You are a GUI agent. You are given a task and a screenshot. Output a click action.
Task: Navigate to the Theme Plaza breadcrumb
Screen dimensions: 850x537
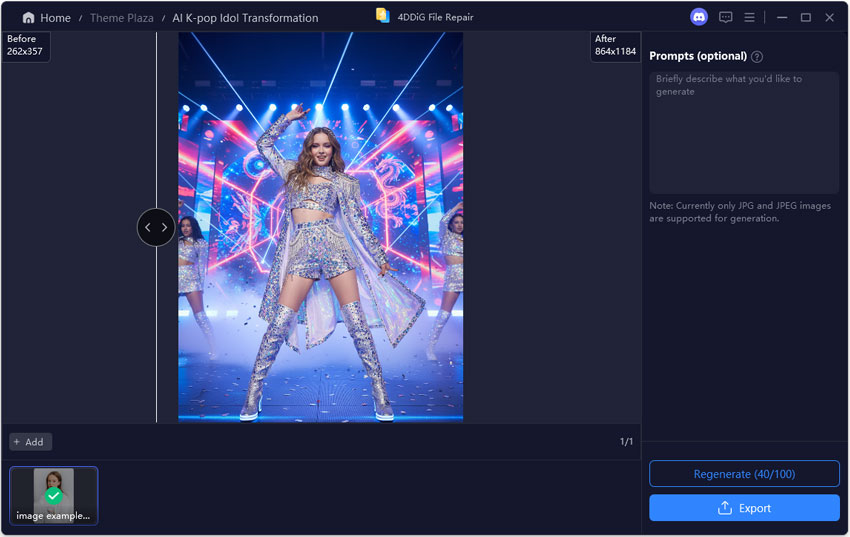(x=121, y=18)
